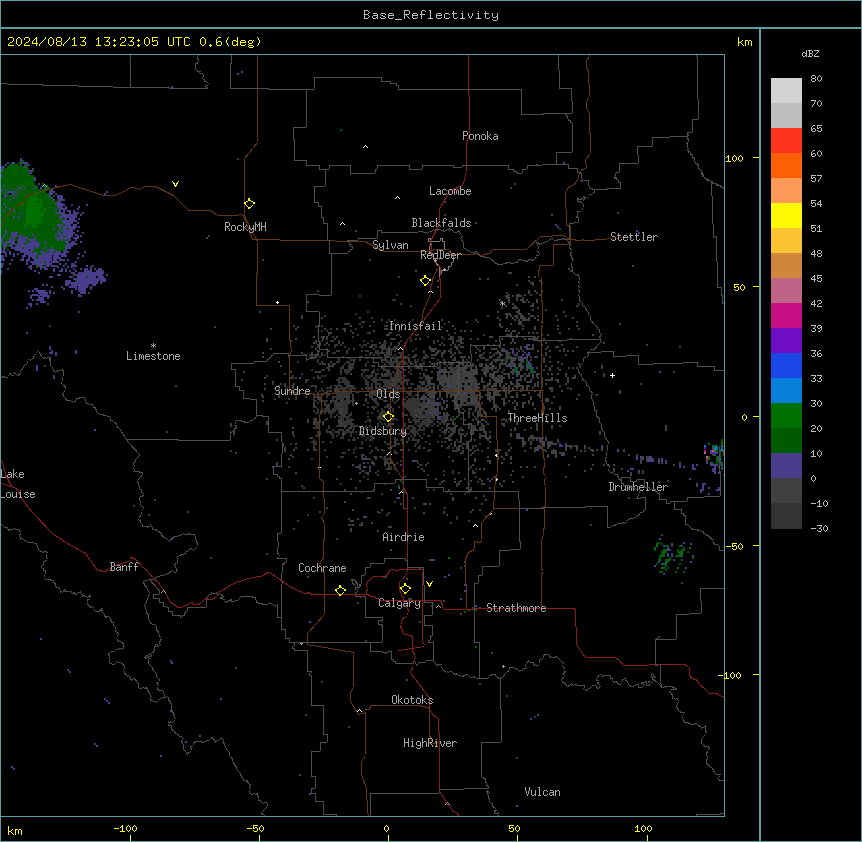This screenshot has height=842, width=862.
Task: Select the light blue 33–30 dBZ legend swatch
Action: click(x=786, y=391)
